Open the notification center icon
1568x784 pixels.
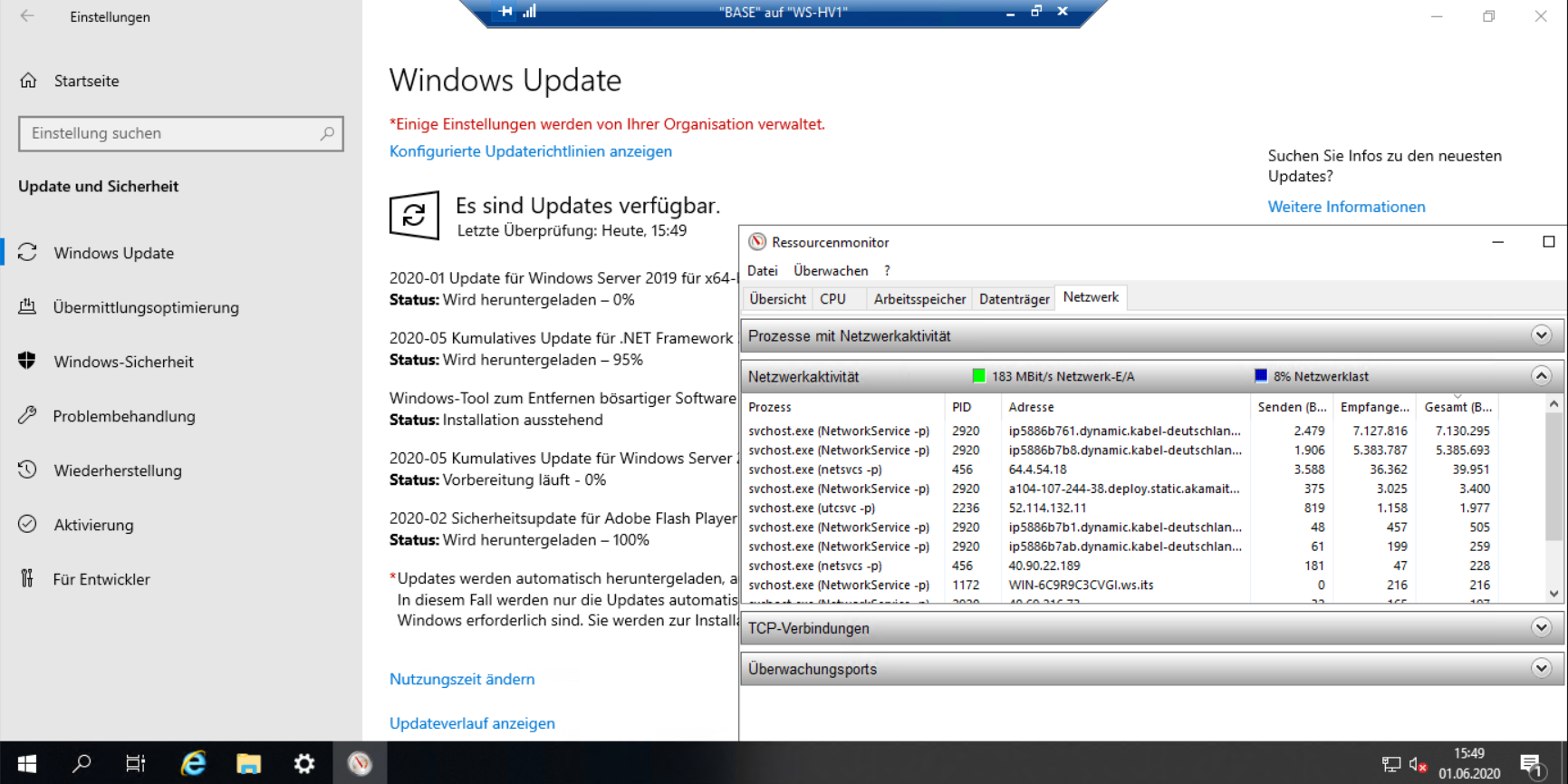click(x=1532, y=766)
